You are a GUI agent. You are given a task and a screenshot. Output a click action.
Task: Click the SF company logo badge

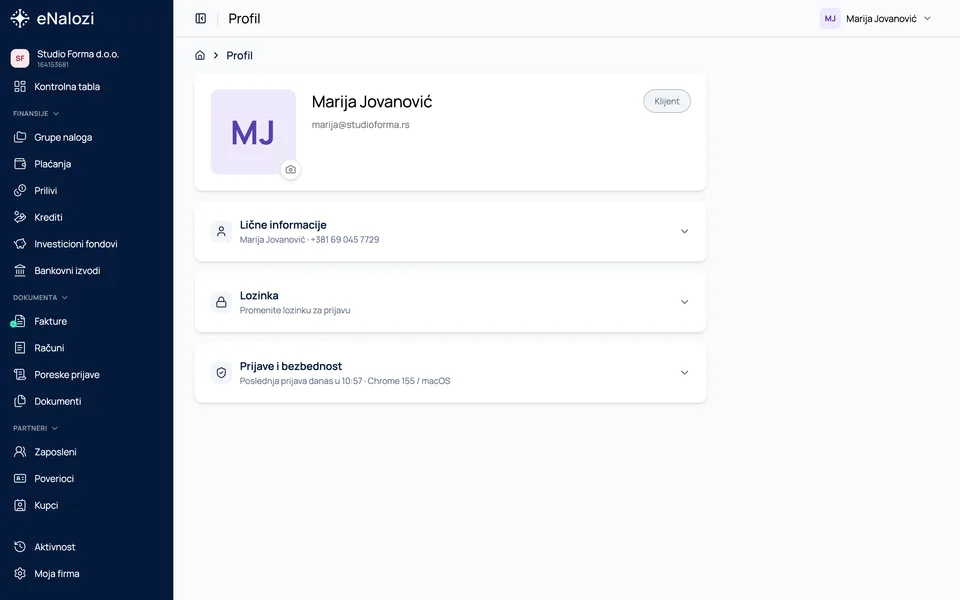click(x=20, y=58)
